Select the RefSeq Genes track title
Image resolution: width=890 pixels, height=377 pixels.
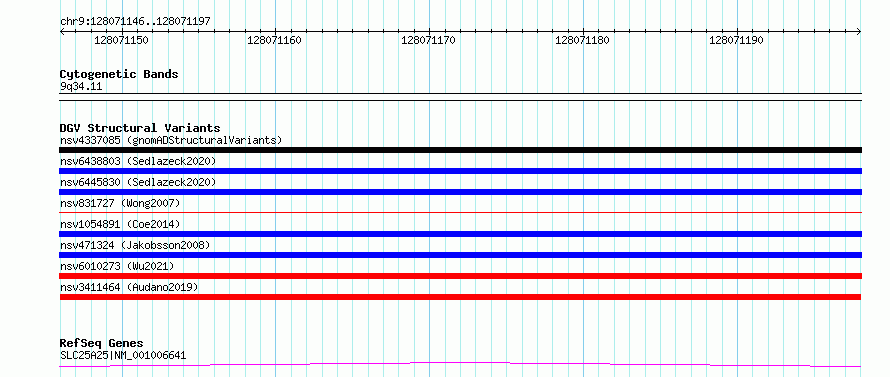tap(101, 344)
